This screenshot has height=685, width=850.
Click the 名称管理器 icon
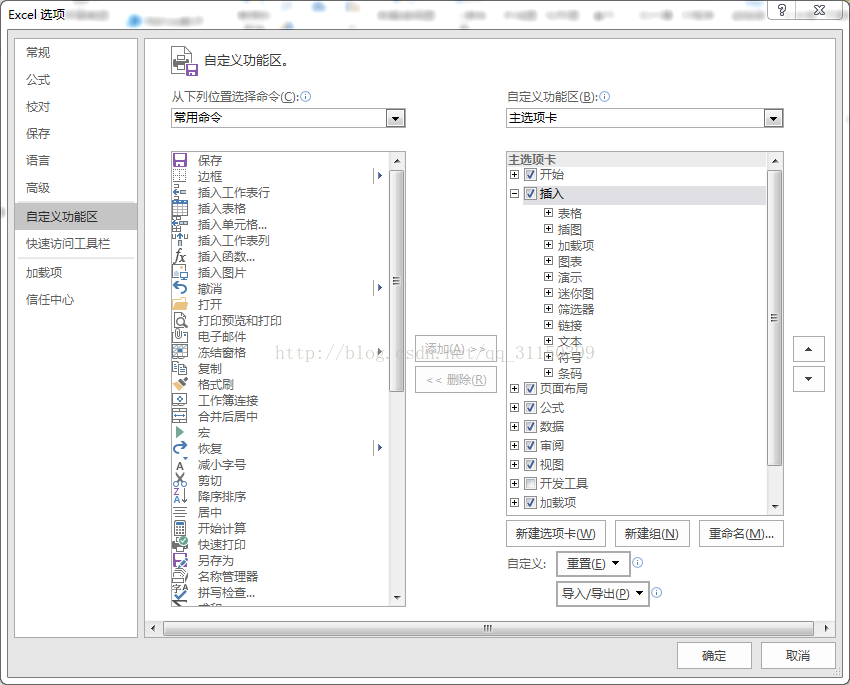point(180,576)
